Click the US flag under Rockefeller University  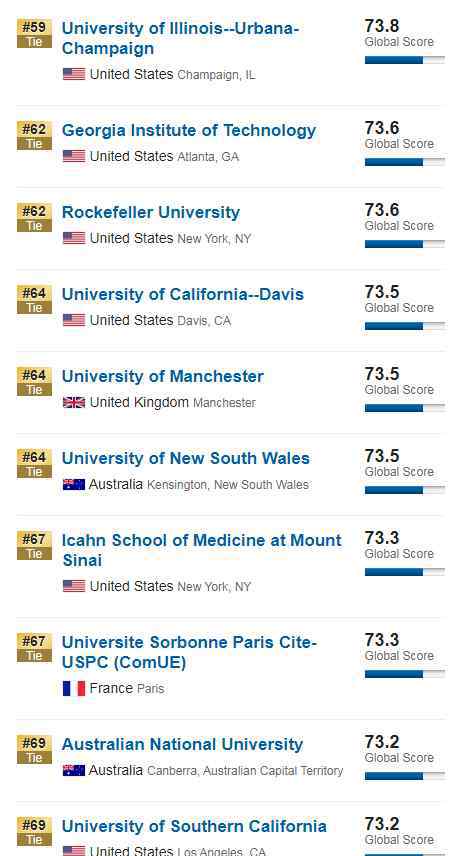tap(74, 238)
